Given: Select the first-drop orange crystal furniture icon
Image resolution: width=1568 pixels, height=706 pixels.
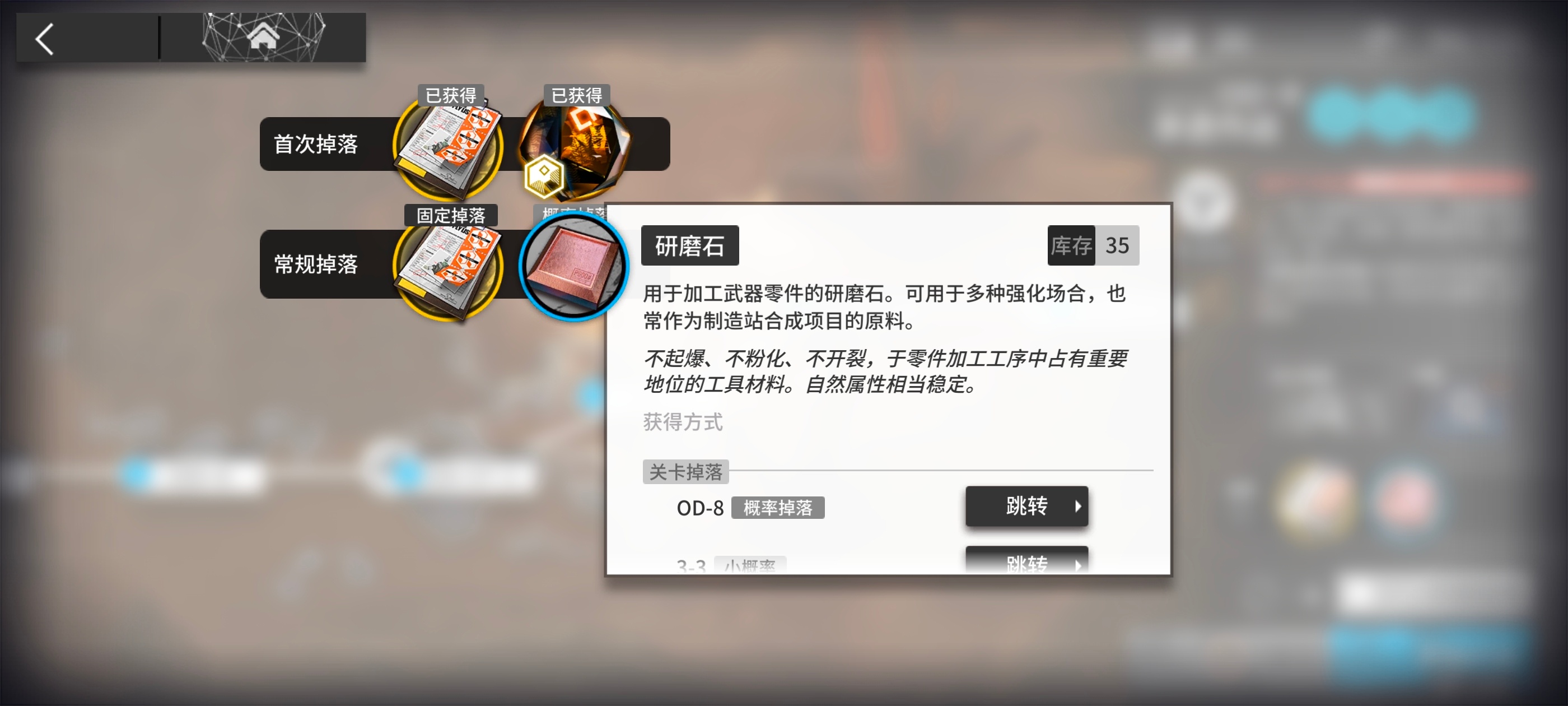Looking at the screenshot, I should pyautogui.click(x=575, y=148).
